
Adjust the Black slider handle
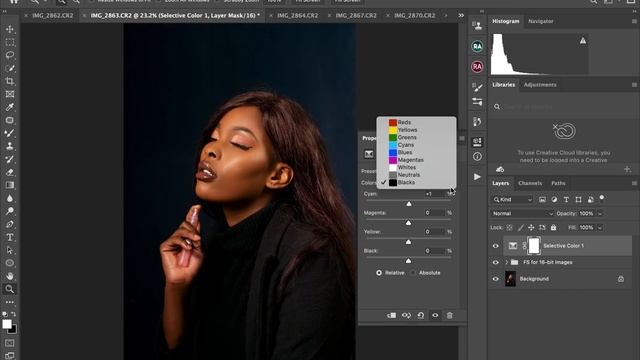(x=409, y=261)
